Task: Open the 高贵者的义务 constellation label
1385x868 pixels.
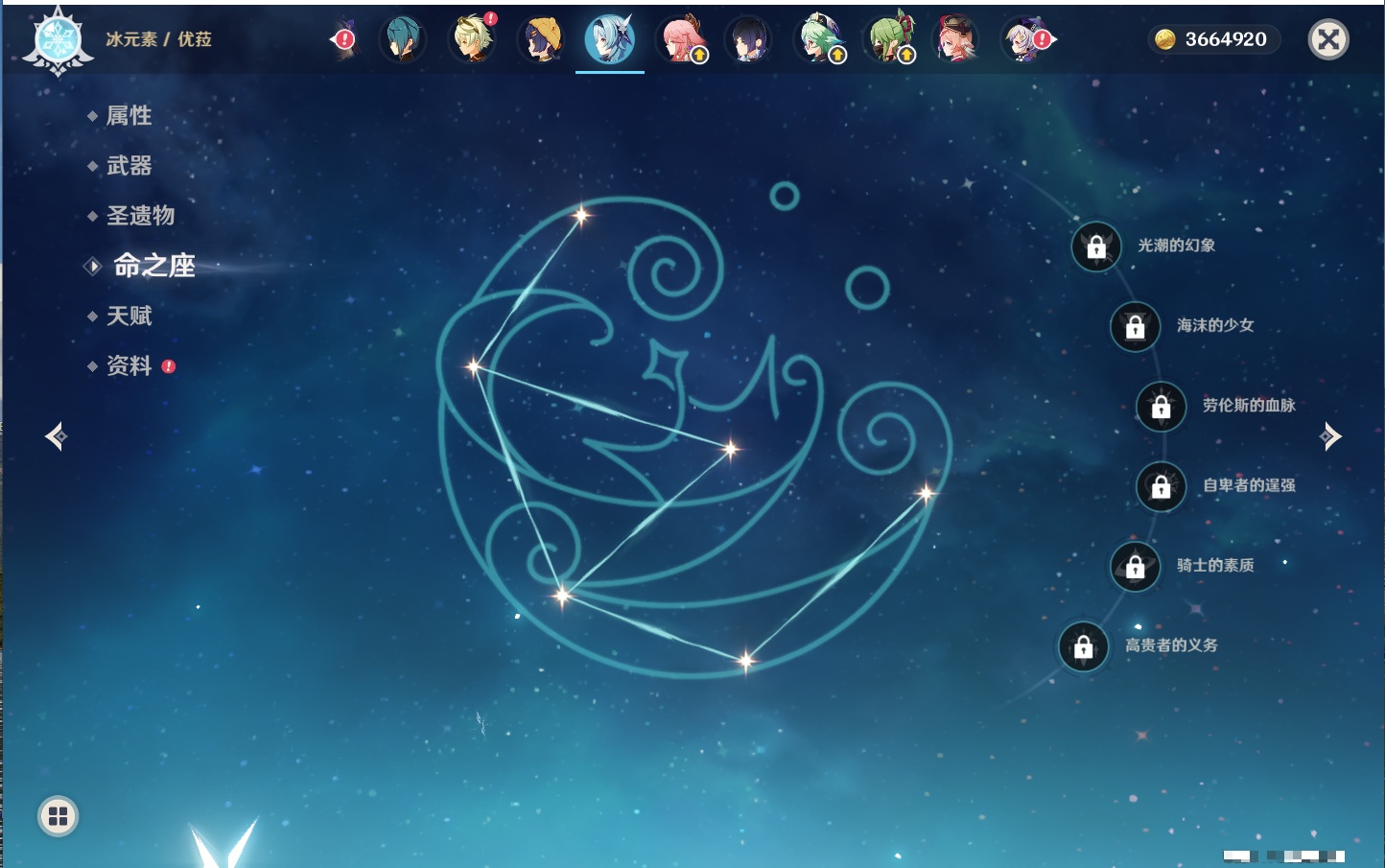Action: (1171, 645)
